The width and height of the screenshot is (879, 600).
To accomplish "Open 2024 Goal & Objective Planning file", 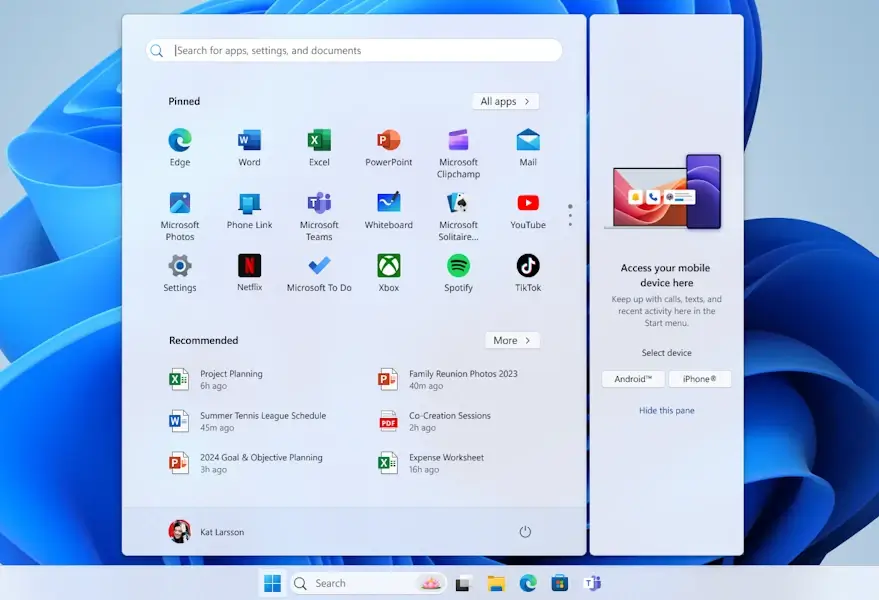I will click(x=246, y=464).
